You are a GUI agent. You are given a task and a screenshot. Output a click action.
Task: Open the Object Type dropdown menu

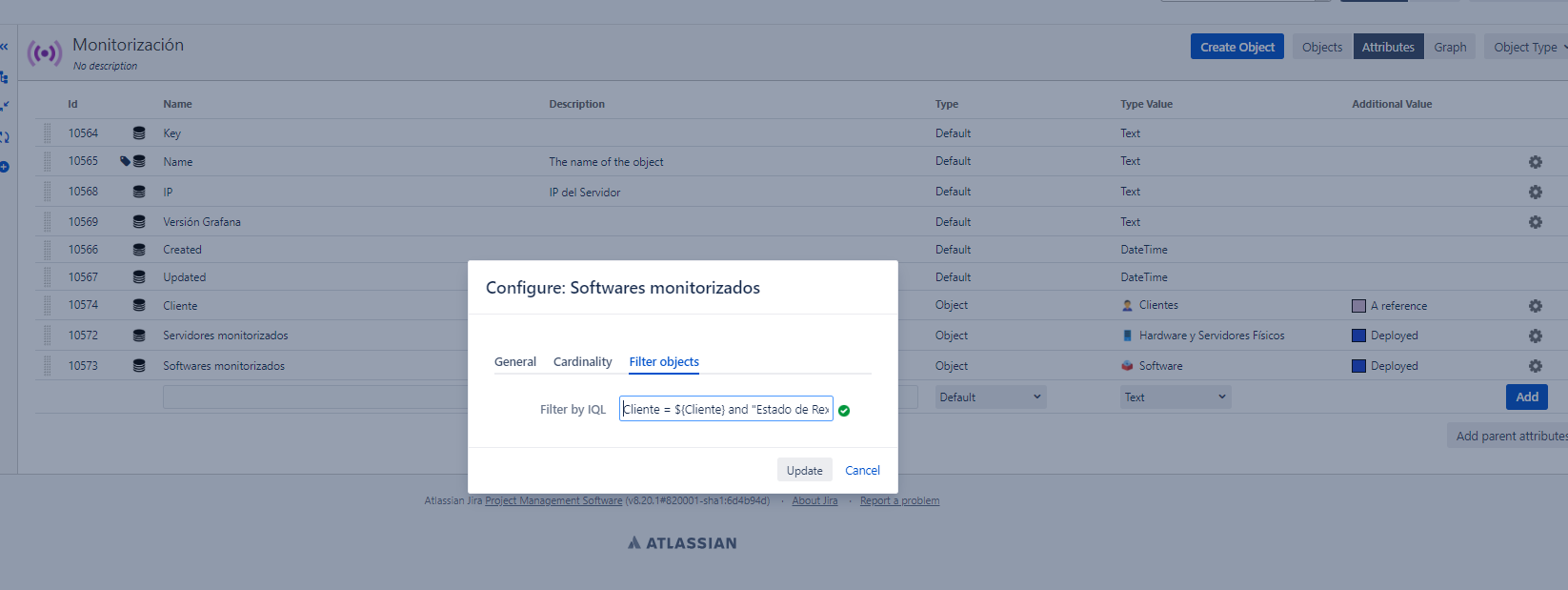click(x=1528, y=47)
